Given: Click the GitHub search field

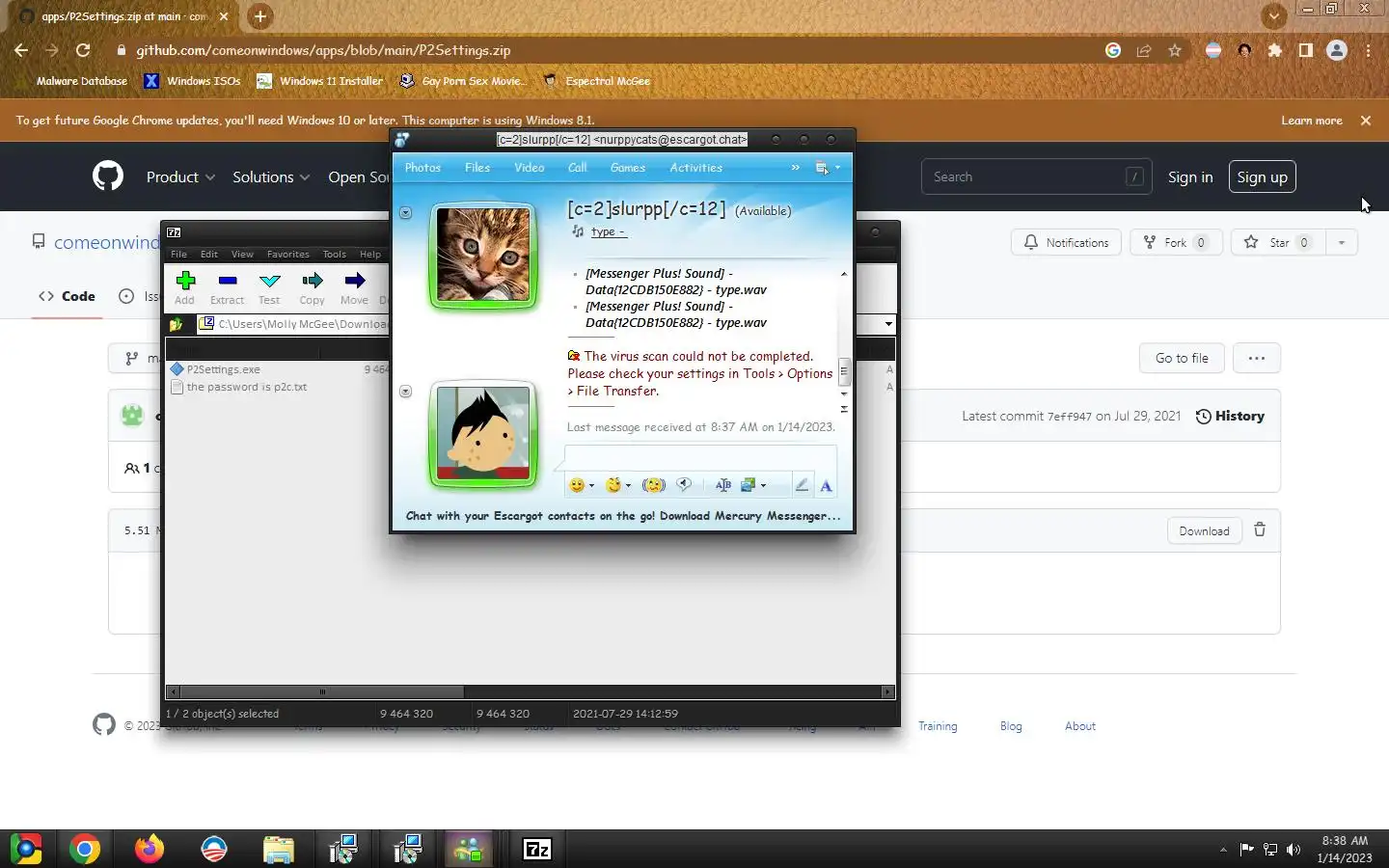Looking at the screenshot, I should click(x=1036, y=176).
